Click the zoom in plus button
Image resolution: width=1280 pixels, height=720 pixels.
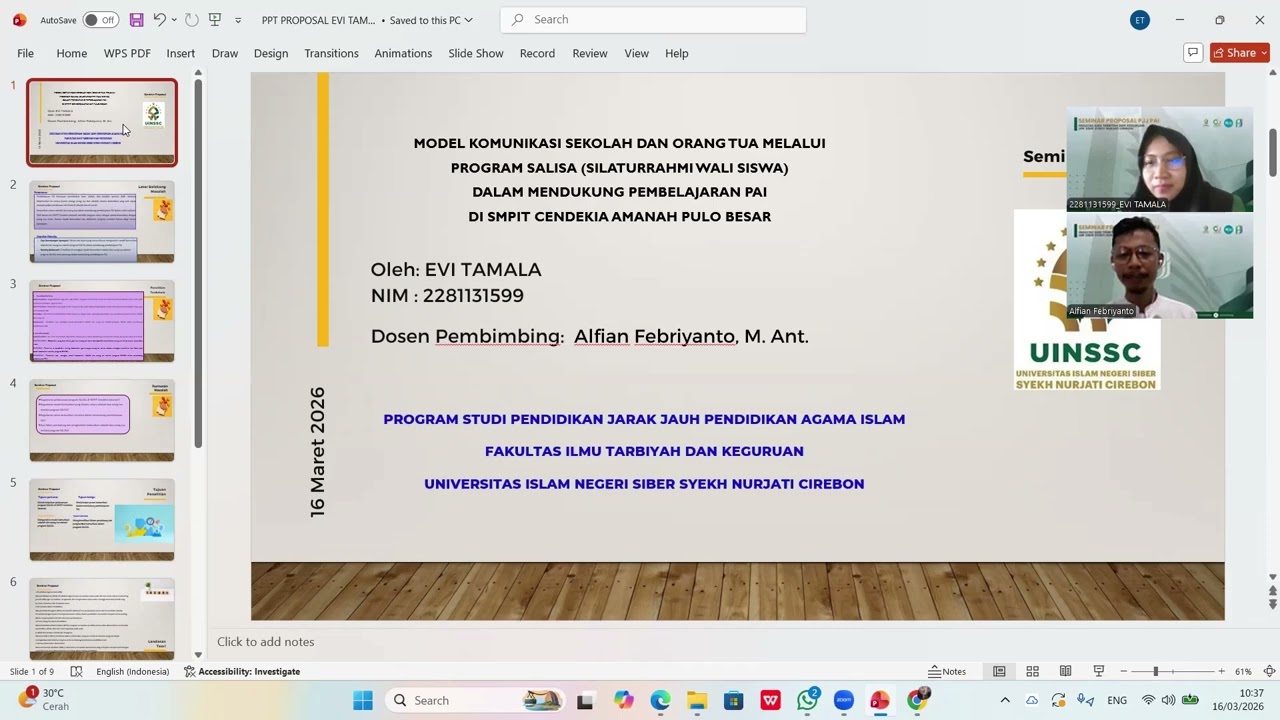[1221, 671]
